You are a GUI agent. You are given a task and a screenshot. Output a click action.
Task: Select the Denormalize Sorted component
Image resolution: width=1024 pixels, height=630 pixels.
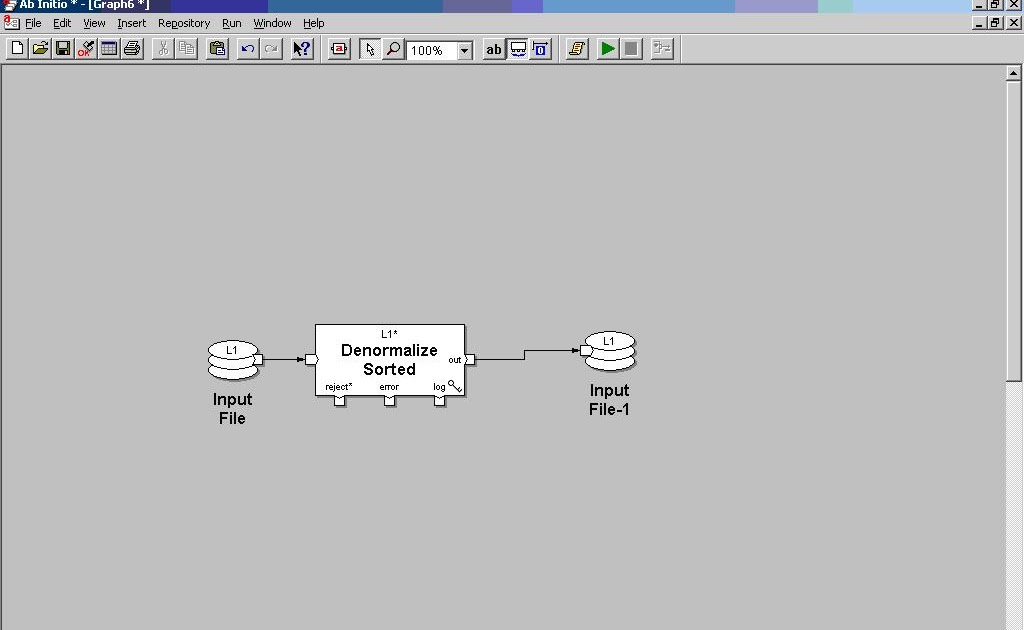[389, 360]
